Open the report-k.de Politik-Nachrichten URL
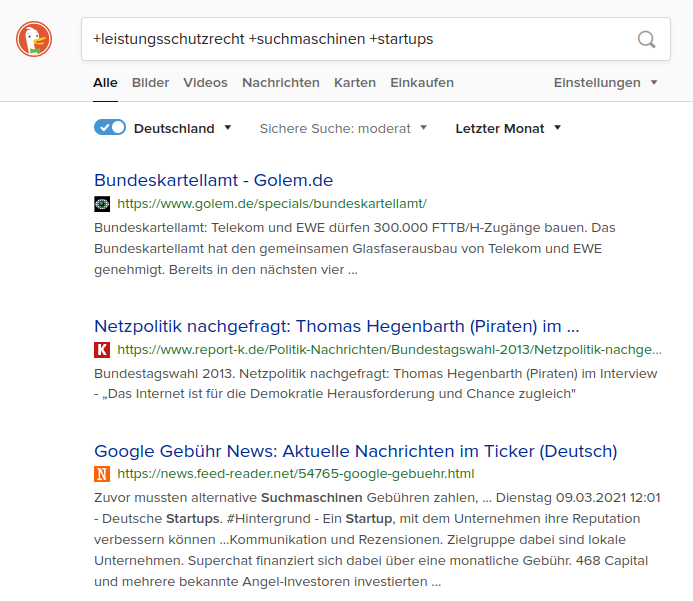 [x=389, y=350]
